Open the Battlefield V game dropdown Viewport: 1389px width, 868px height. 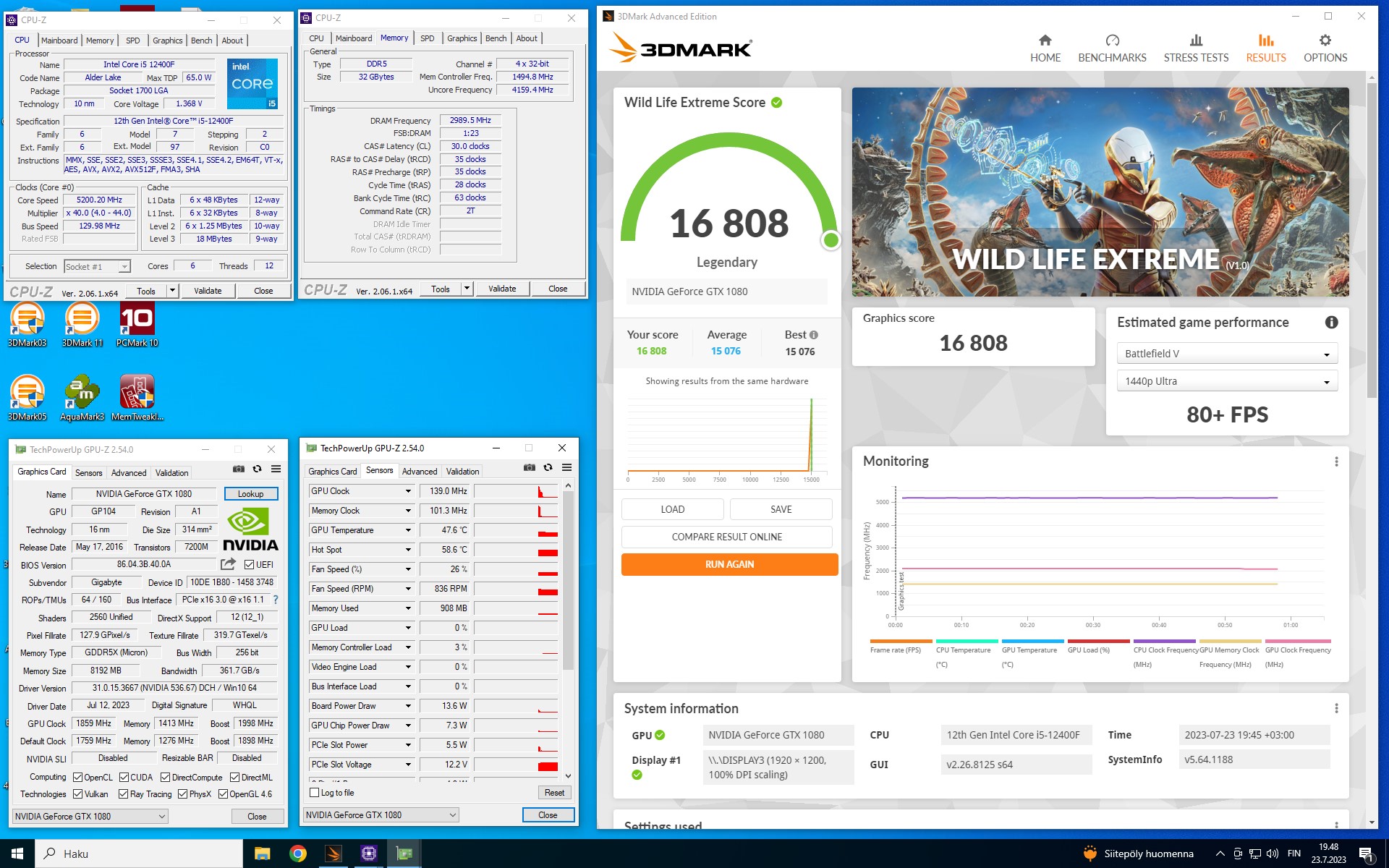click(x=1227, y=354)
